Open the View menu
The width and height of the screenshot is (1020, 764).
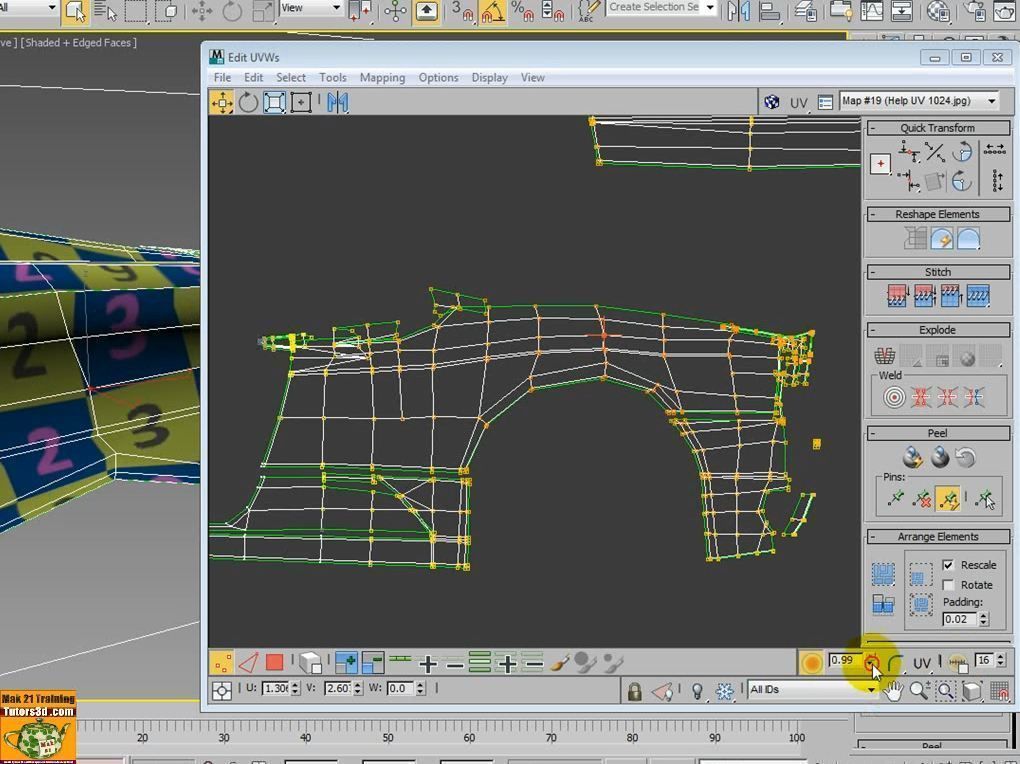click(532, 77)
